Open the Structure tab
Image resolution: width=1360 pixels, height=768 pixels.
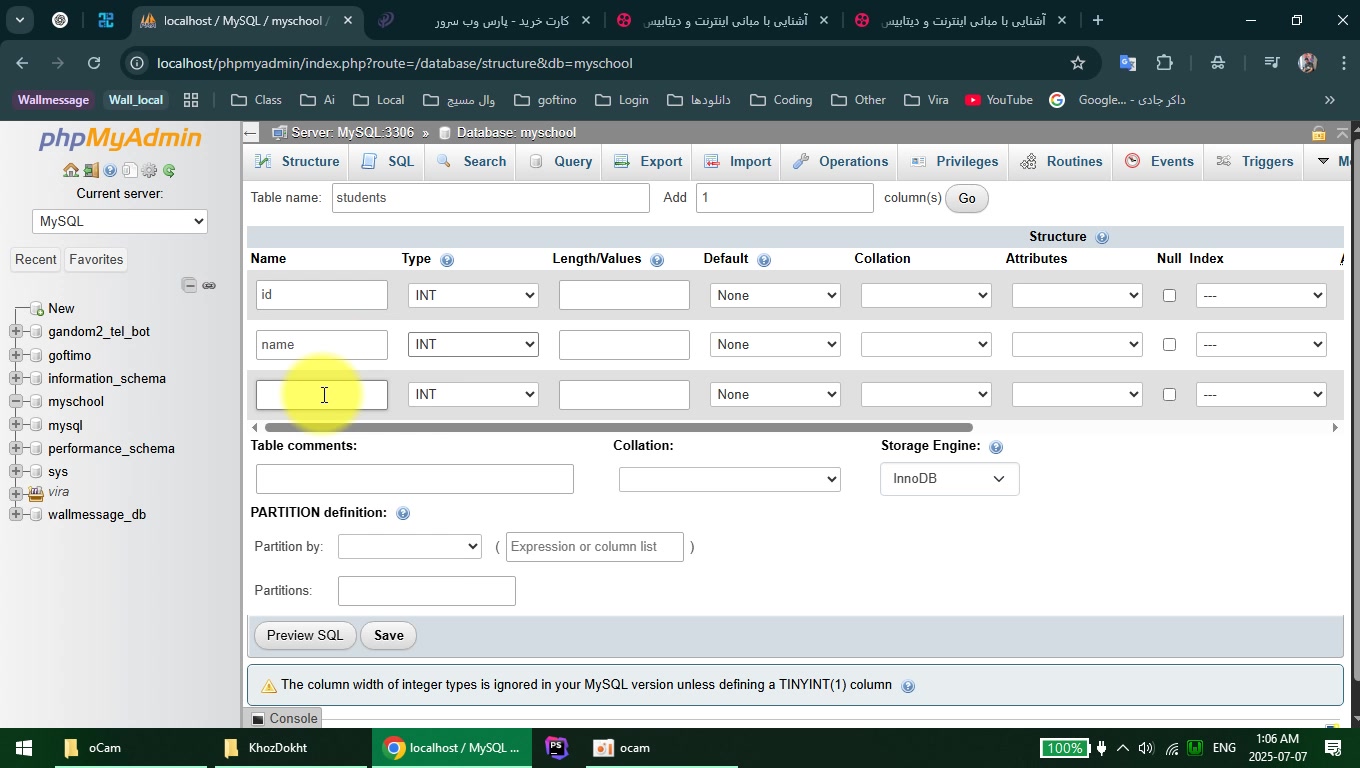click(297, 162)
